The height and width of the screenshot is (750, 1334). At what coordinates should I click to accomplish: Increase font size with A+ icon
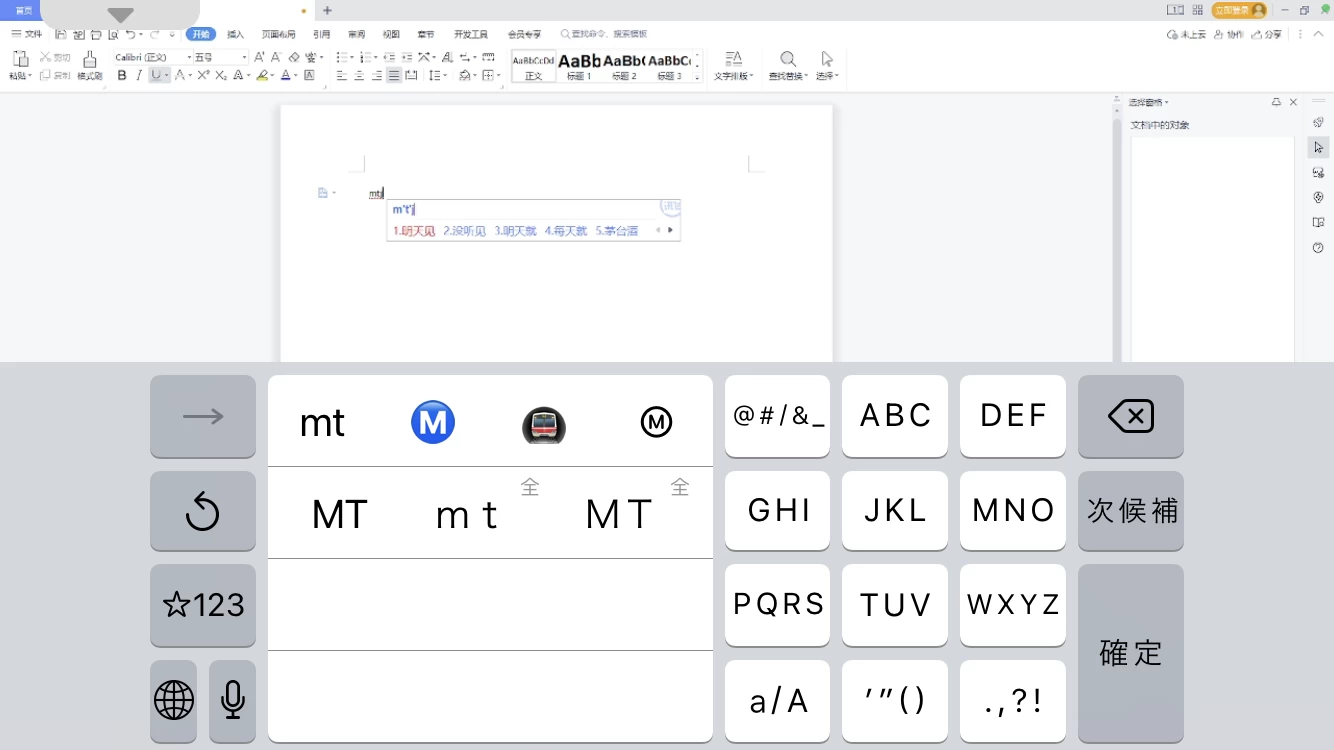tap(259, 57)
